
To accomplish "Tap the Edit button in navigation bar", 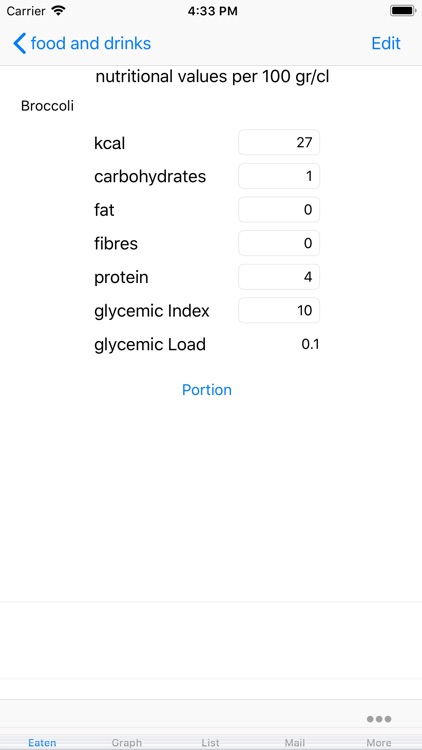I will click(386, 44).
